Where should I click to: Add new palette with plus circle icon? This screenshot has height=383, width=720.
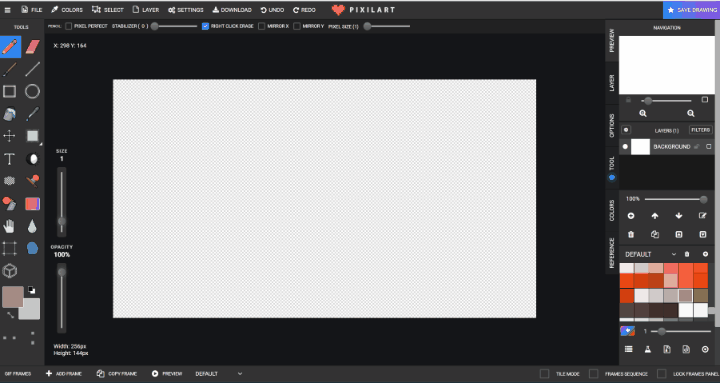coord(705,254)
